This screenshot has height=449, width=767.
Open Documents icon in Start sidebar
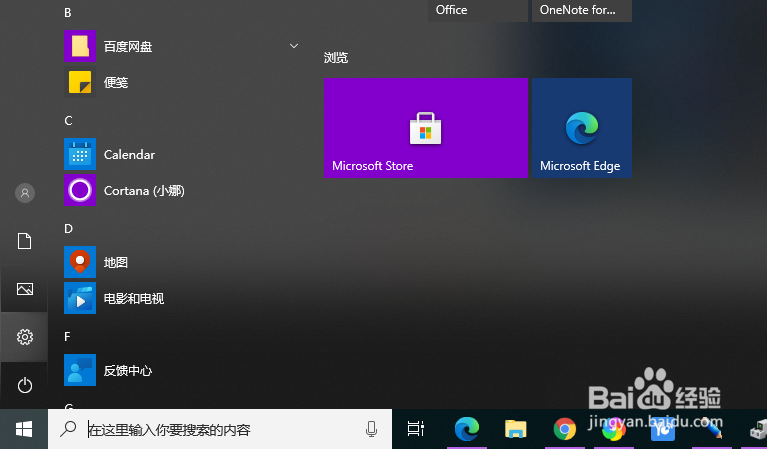pos(24,241)
